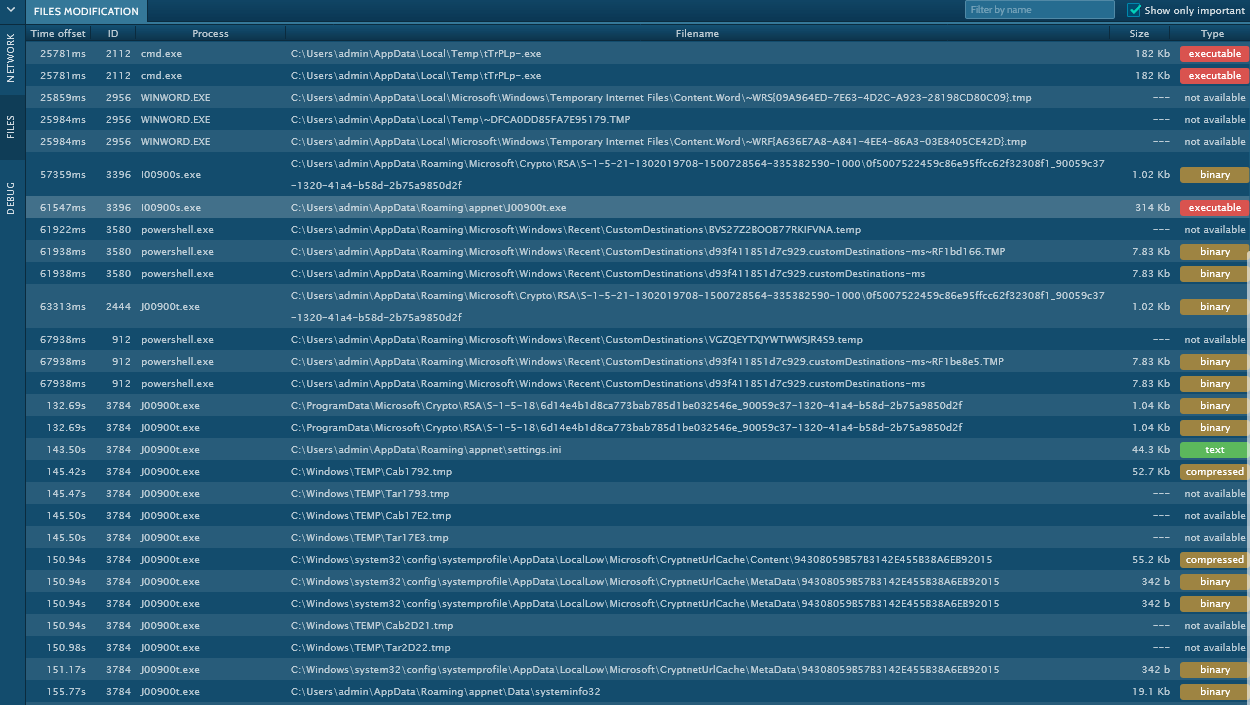Select the ~WRF{A636E7A8...}.tmp file path
Screen dimensions: 1250x705
click(x=658, y=142)
